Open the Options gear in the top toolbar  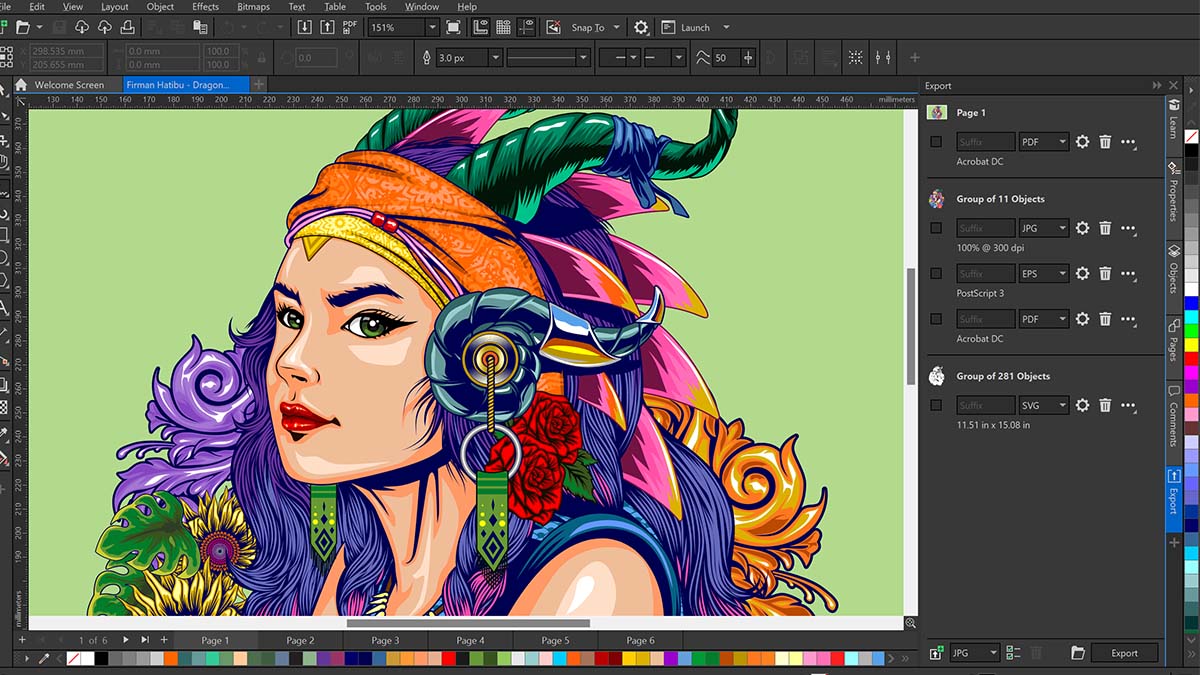click(641, 27)
